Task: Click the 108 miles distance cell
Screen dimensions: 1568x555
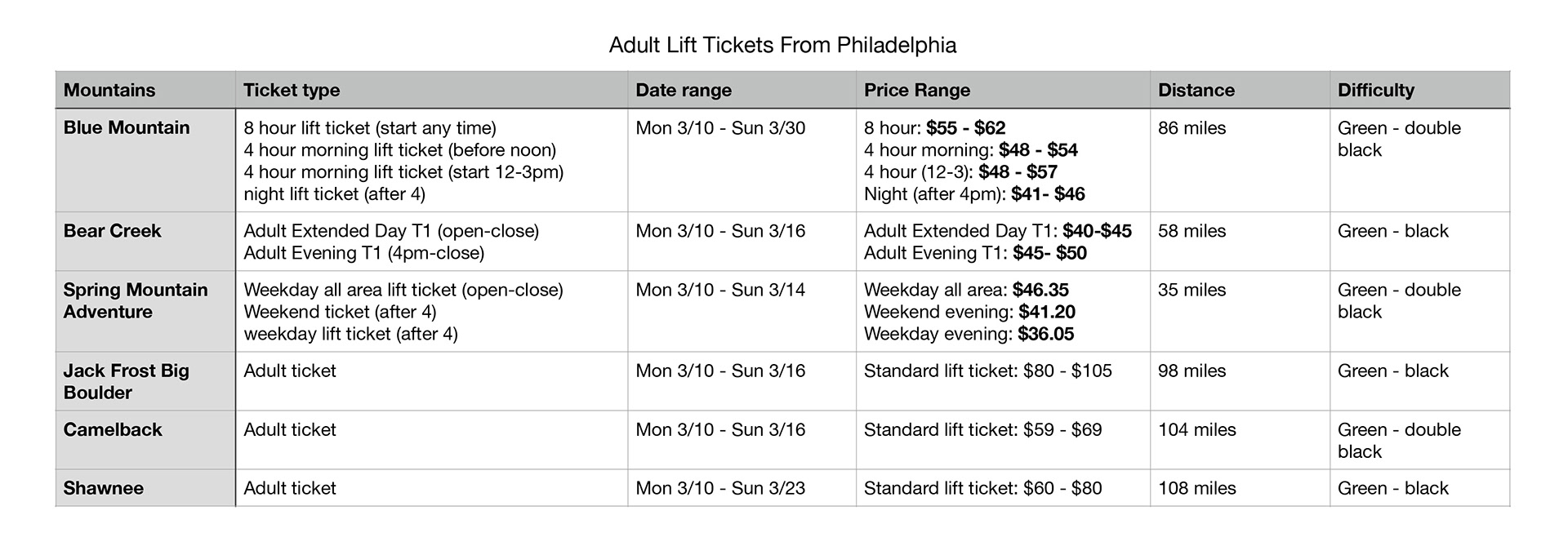Action: tap(1240, 488)
